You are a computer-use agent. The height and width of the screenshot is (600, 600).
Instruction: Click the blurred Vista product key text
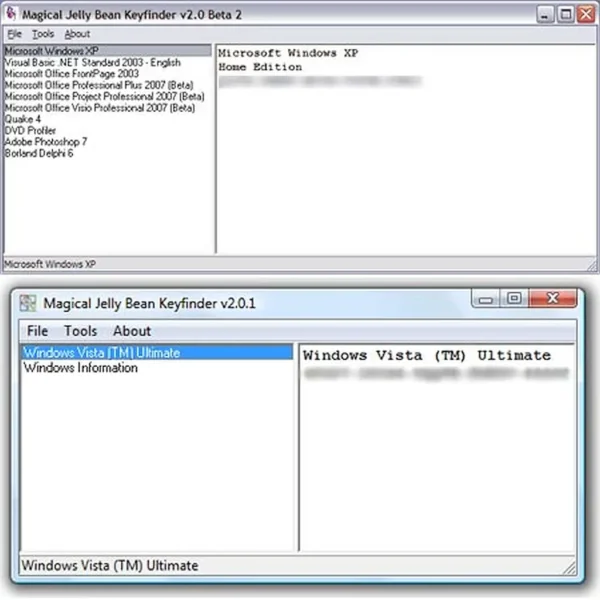tap(437, 372)
